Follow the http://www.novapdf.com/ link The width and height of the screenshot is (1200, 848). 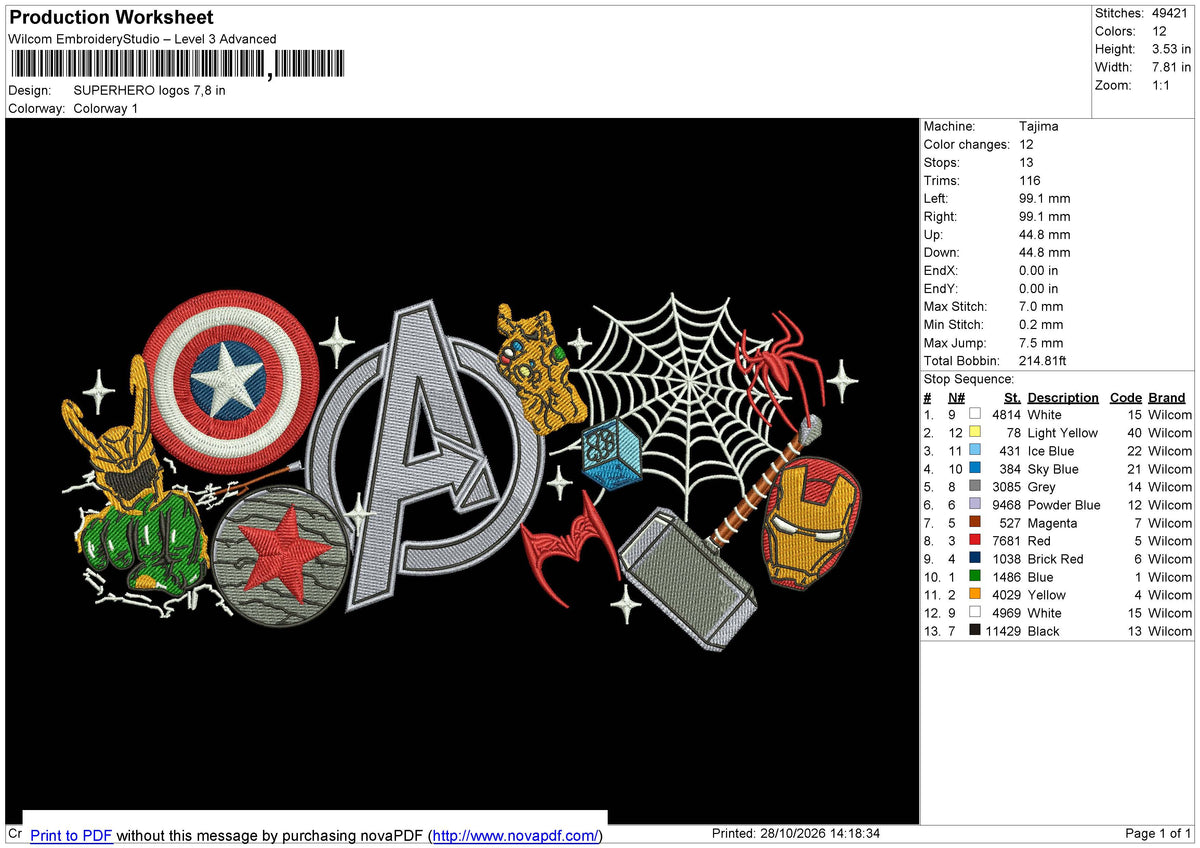[516, 836]
